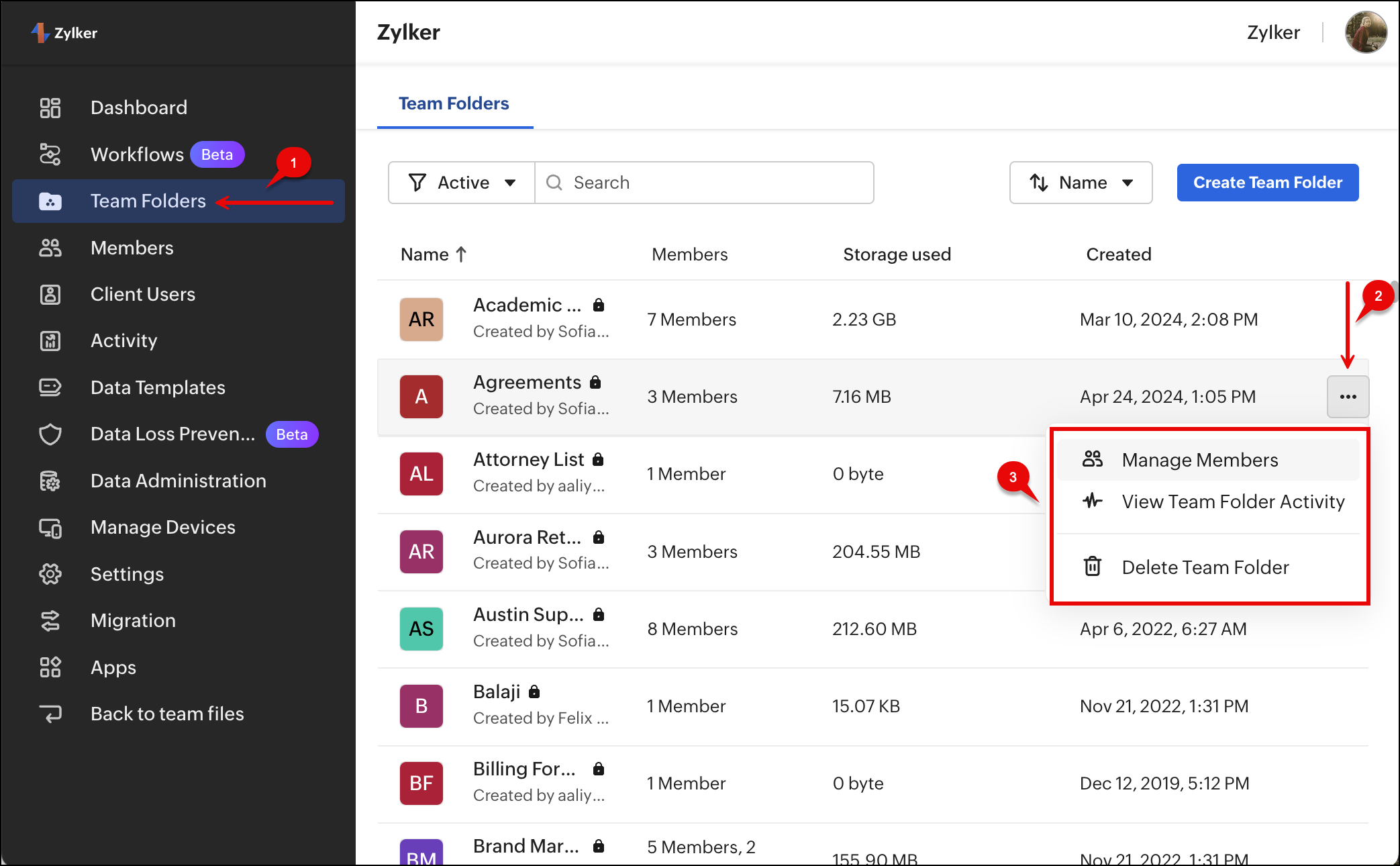Click the Members sidebar icon
The width and height of the screenshot is (1400, 866).
(50, 248)
